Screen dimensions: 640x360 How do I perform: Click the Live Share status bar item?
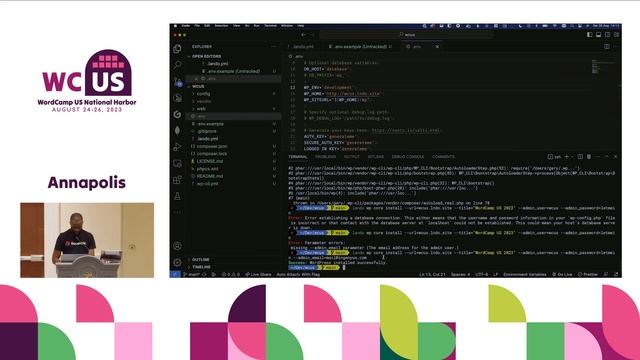pyautogui.click(x=258, y=274)
